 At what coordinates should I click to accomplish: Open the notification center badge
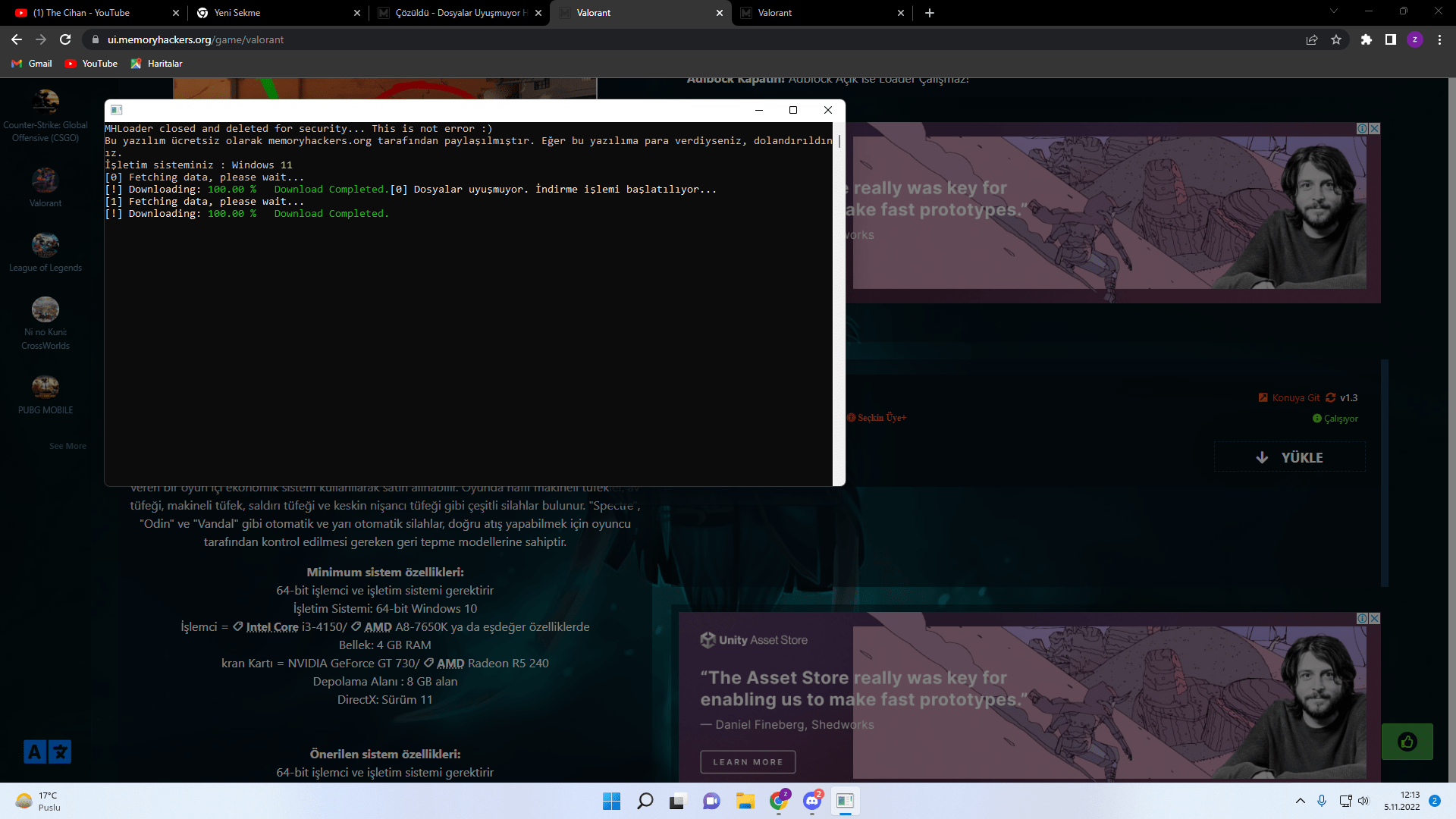(x=1435, y=801)
